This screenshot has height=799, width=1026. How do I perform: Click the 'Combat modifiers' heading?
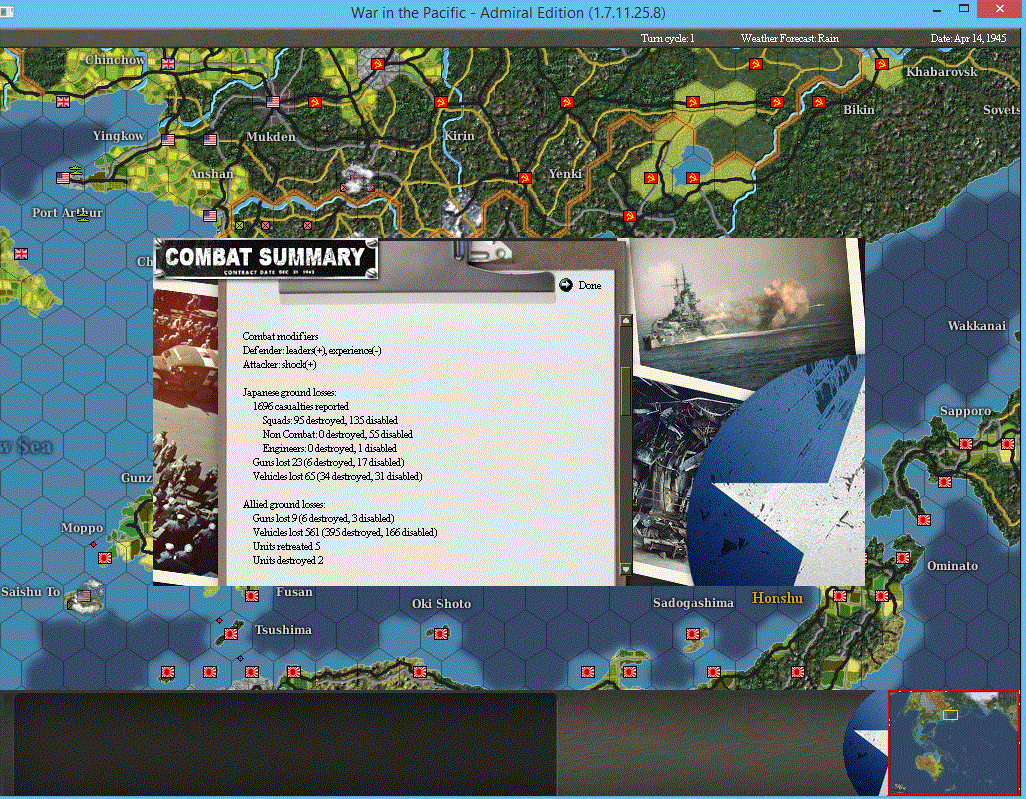(280, 336)
